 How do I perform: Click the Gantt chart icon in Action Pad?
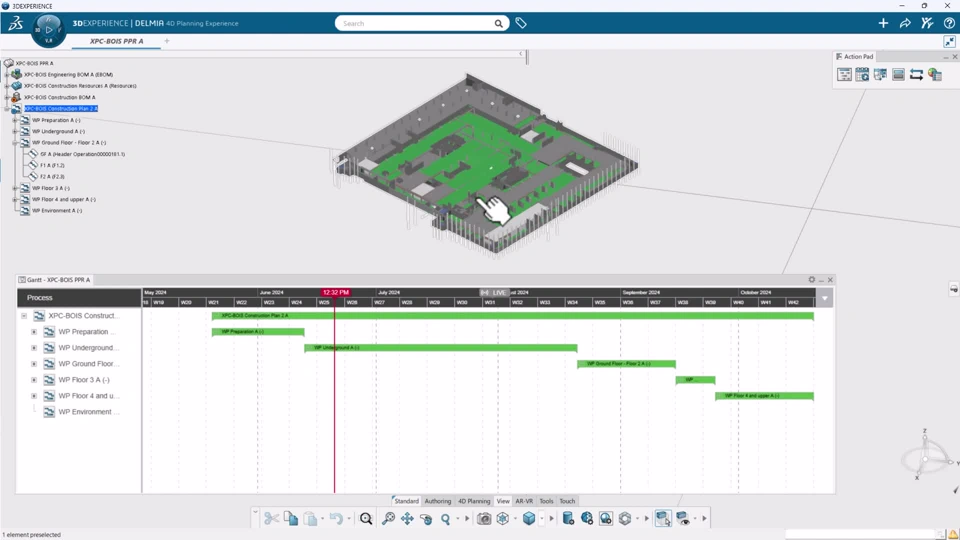point(844,75)
